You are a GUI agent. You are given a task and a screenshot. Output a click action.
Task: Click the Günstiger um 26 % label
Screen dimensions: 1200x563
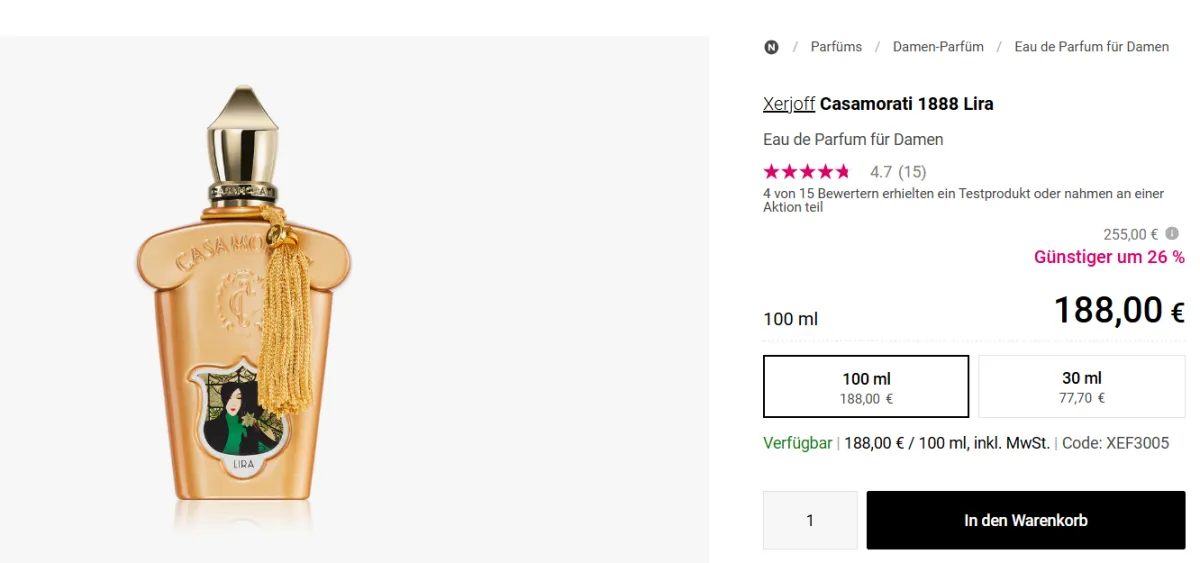[x=1109, y=258]
